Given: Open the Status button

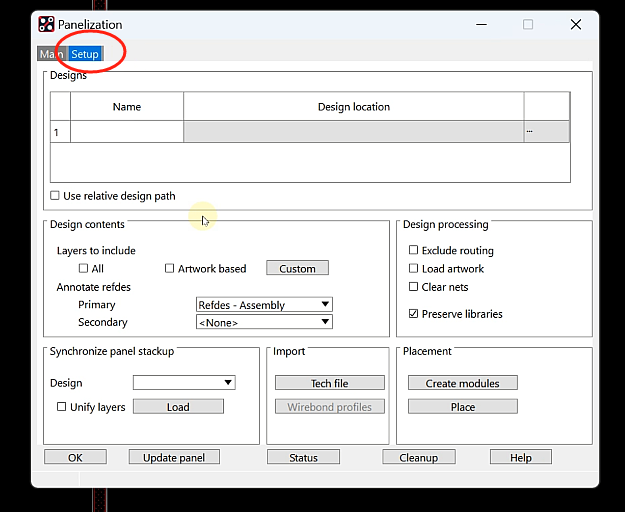Looking at the screenshot, I should [303, 457].
